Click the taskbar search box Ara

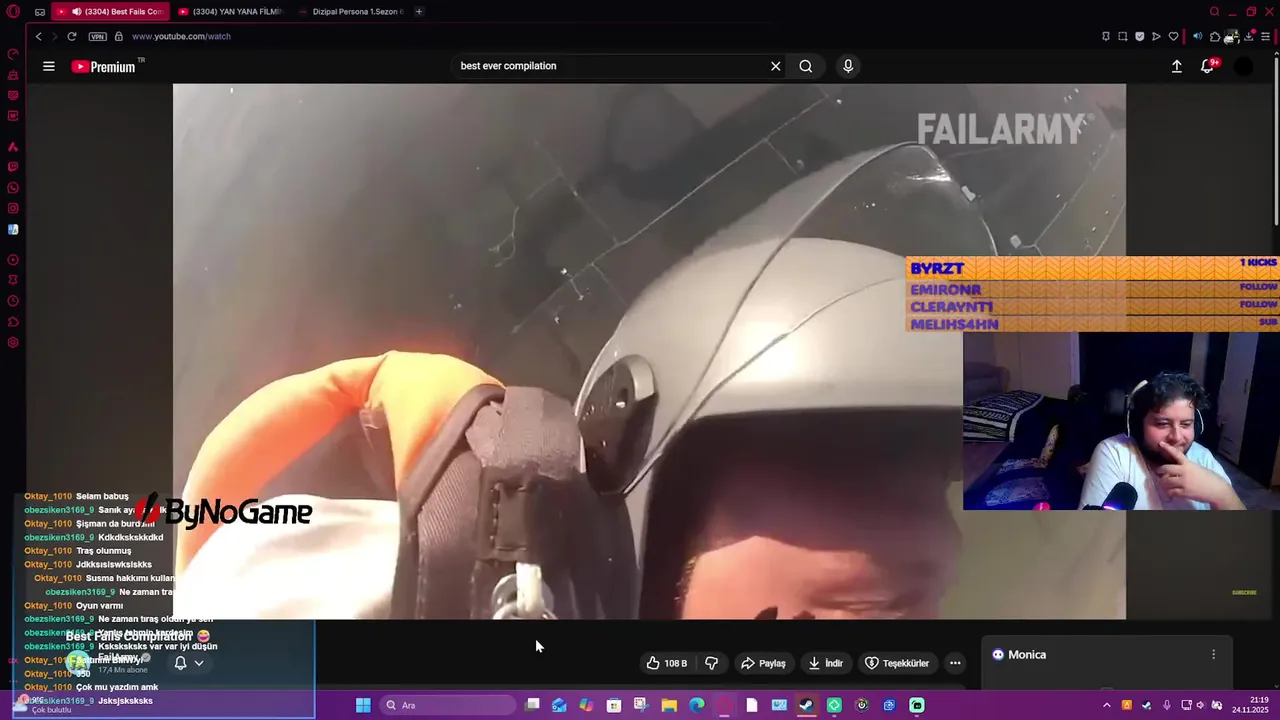tap(448, 705)
